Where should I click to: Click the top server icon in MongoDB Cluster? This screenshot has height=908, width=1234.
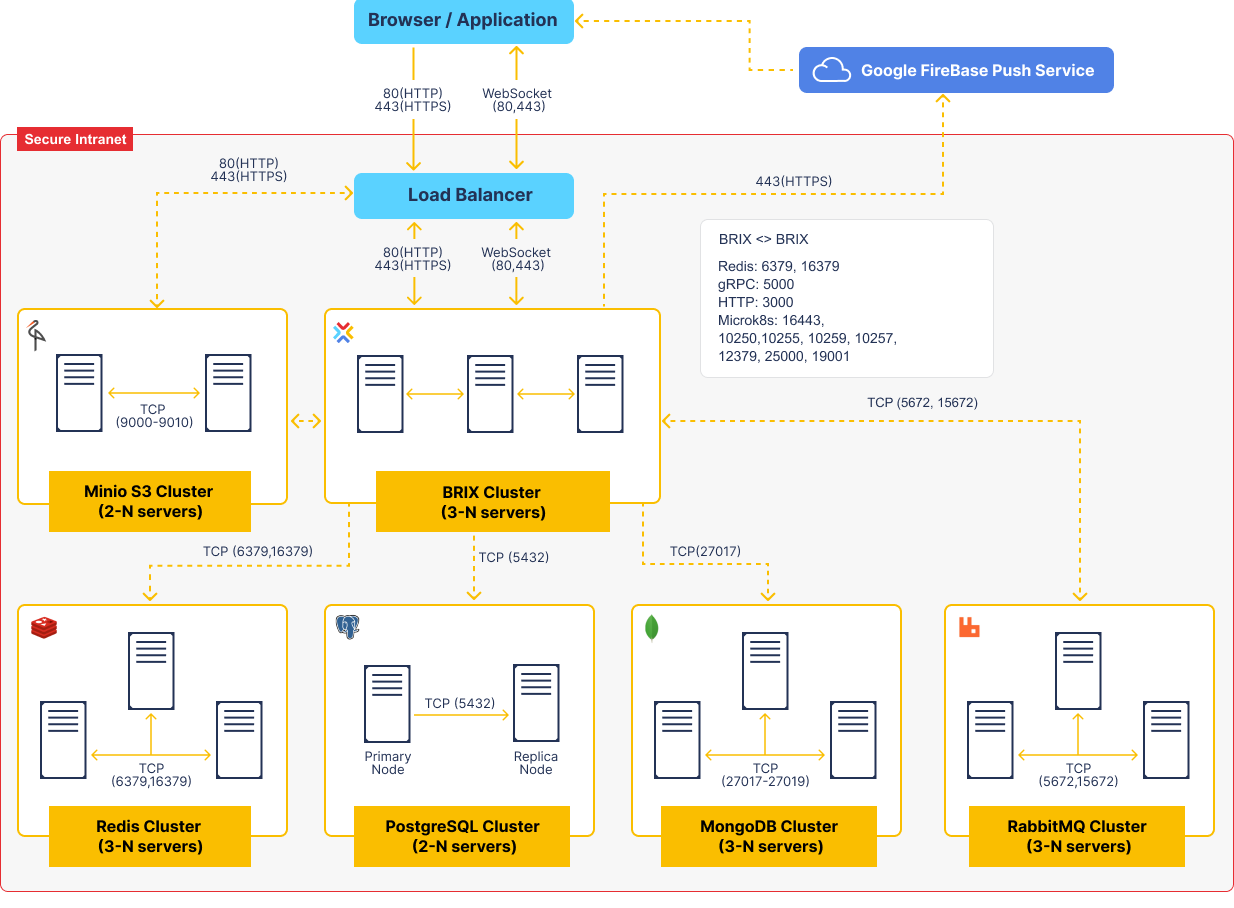click(x=765, y=671)
